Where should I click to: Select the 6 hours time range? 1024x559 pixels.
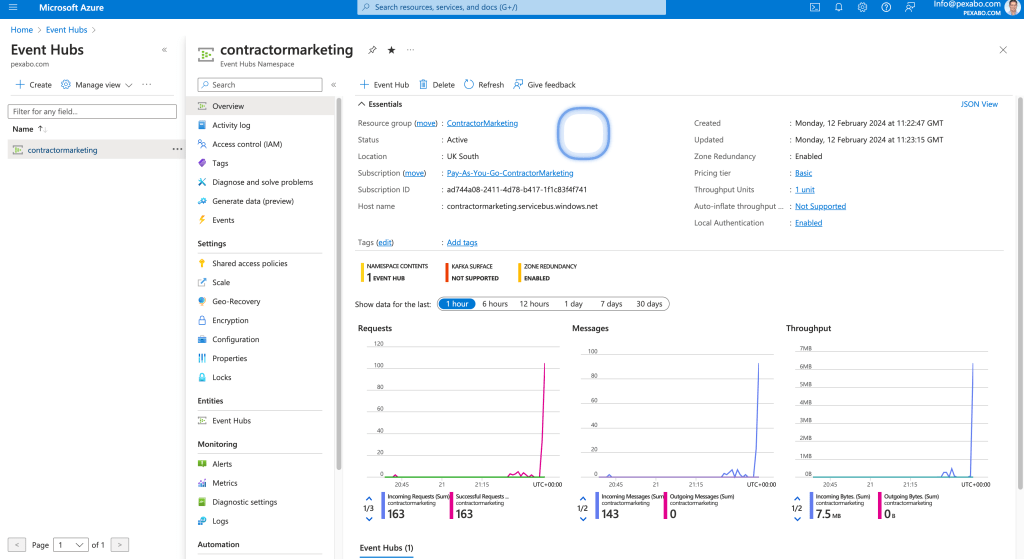pyautogui.click(x=495, y=304)
